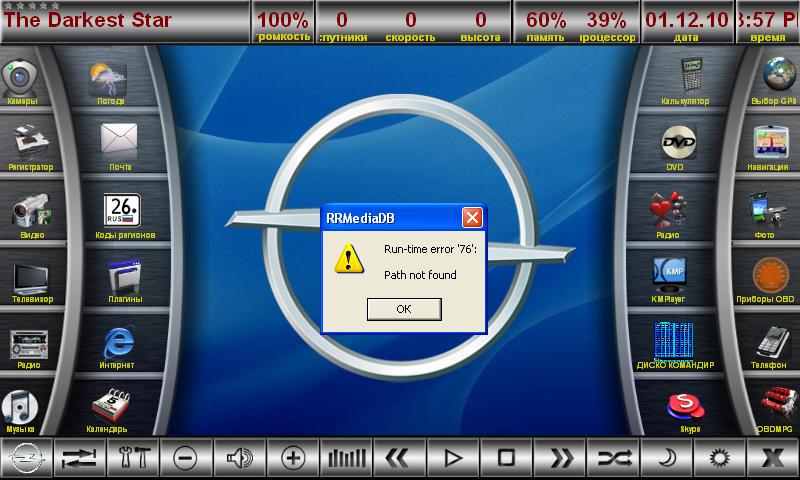This screenshot has height=480, width=800.
Task: Click the 39% процессор CPU indicator
Action: [607, 26]
